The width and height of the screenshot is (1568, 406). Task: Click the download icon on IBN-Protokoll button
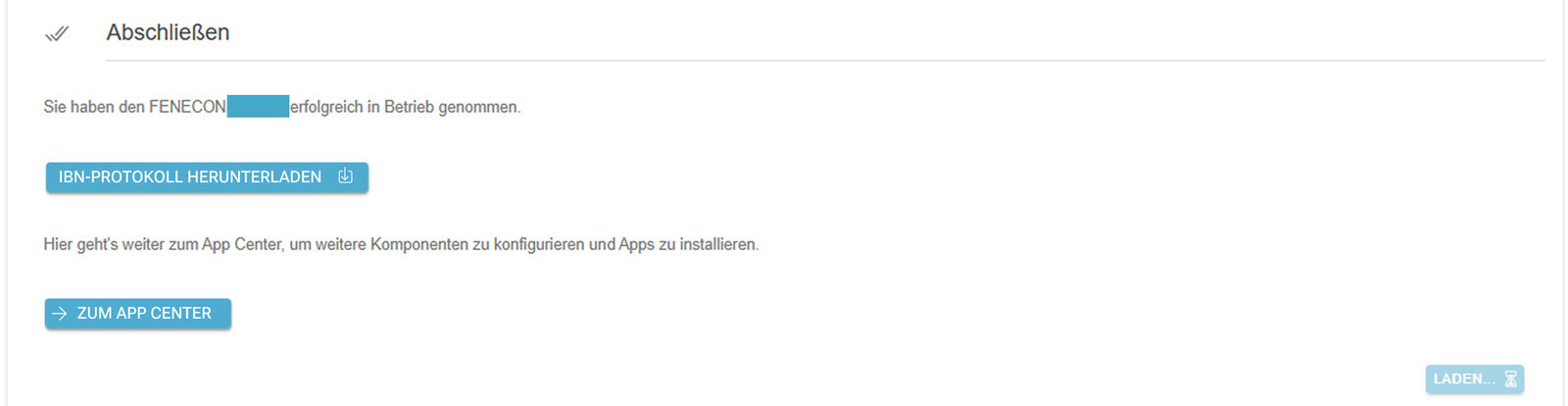345,177
